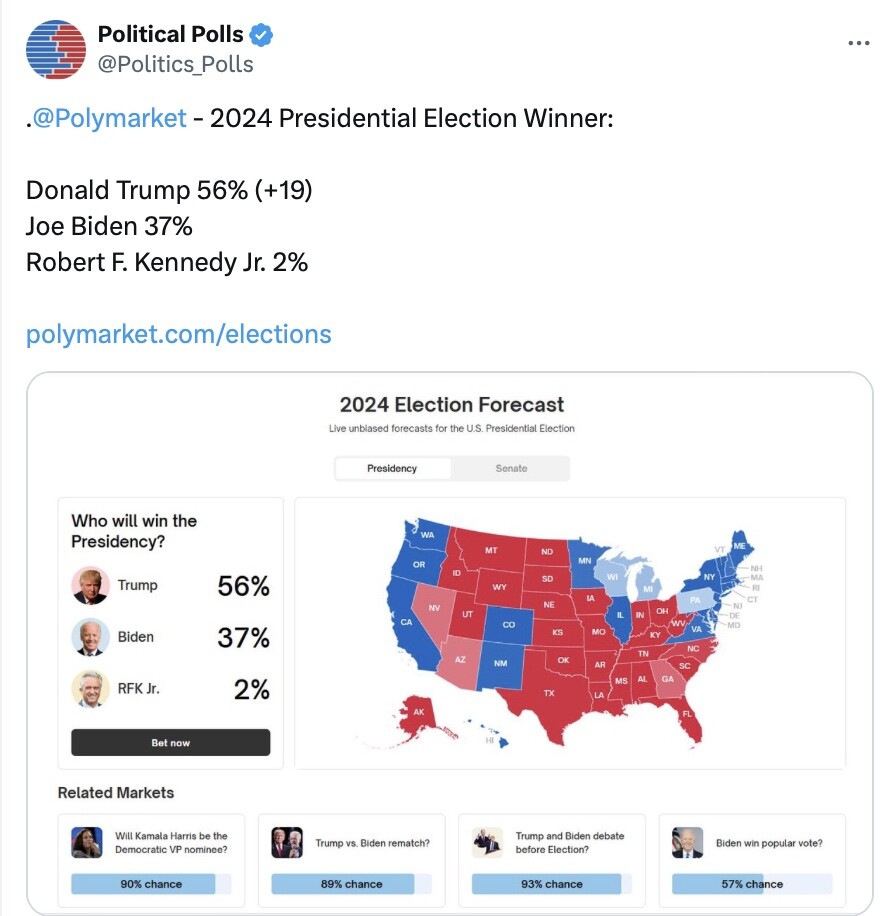Screen dimensions: 890x916
Task: Switch to the Senate tab
Action: pyautogui.click(x=511, y=469)
